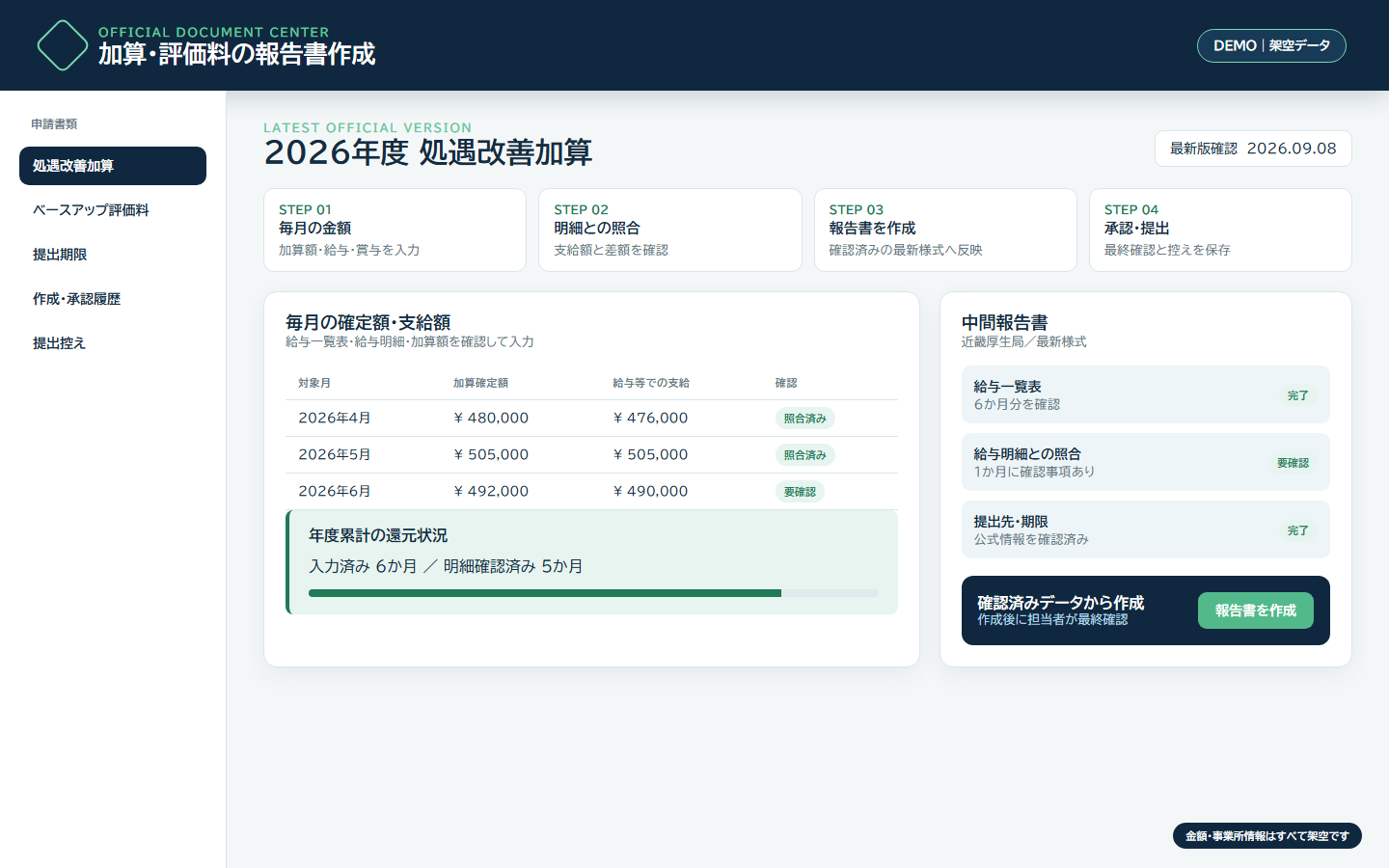Click LATEST OFFICIAL VERSION label
This screenshot has width=1389, height=868.
[x=368, y=127]
